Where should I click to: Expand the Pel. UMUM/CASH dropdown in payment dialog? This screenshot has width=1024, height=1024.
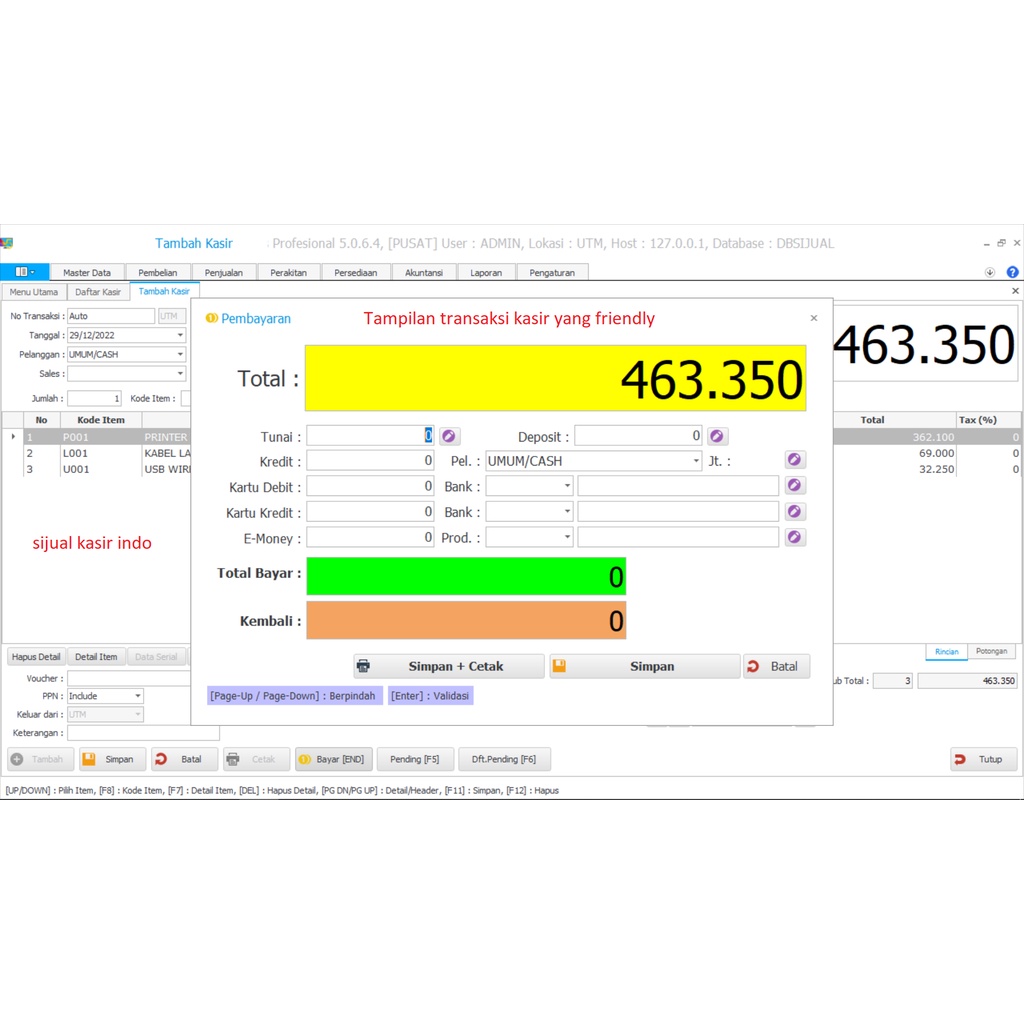pos(696,461)
